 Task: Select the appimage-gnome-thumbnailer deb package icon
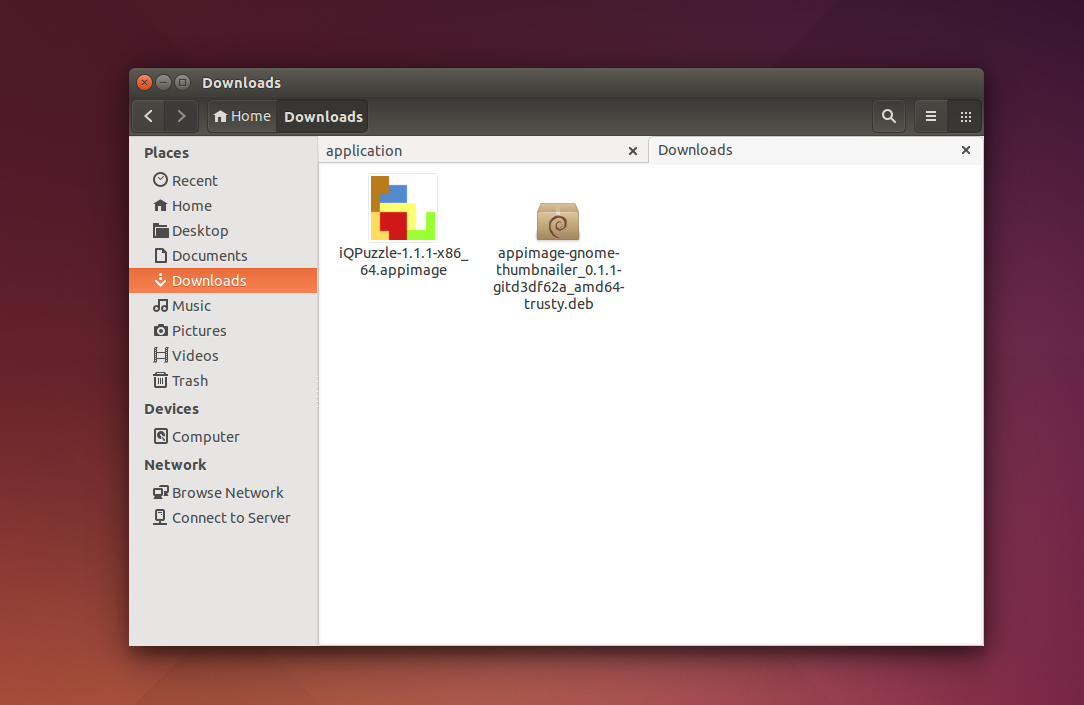point(558,221)
